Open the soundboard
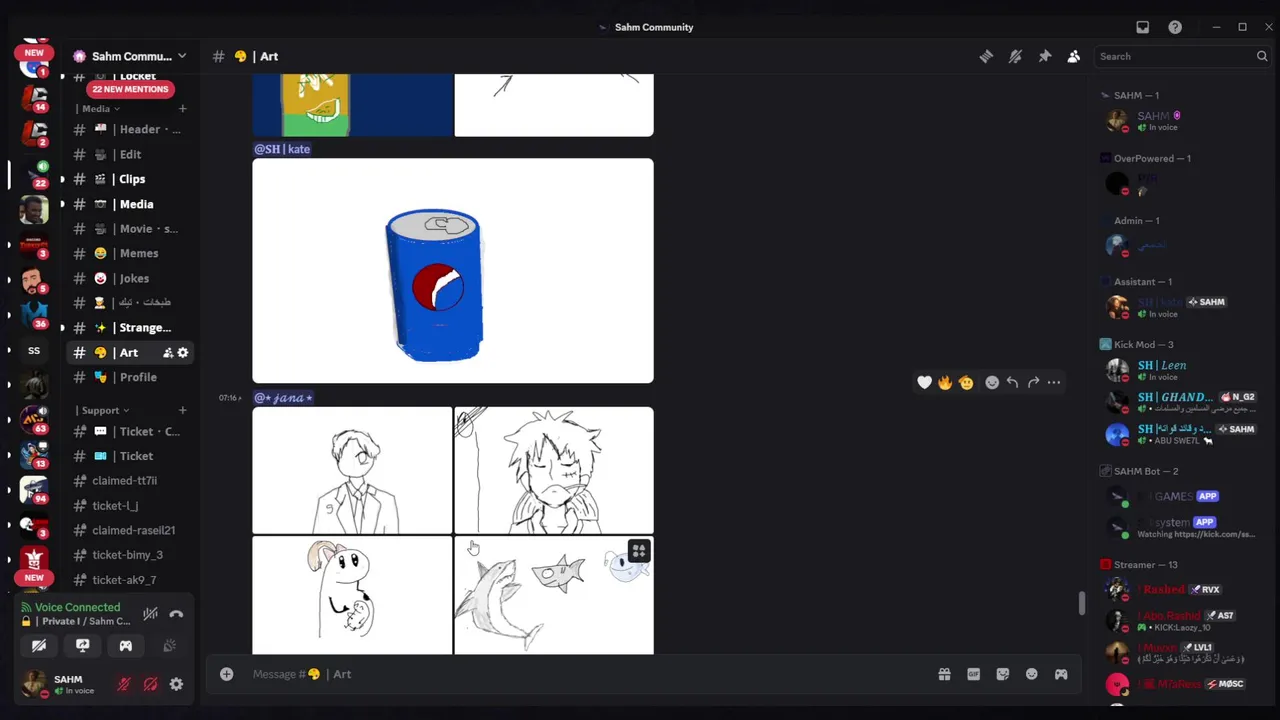Viewport: 1280px width, 720px height. [x=169, y=646]
